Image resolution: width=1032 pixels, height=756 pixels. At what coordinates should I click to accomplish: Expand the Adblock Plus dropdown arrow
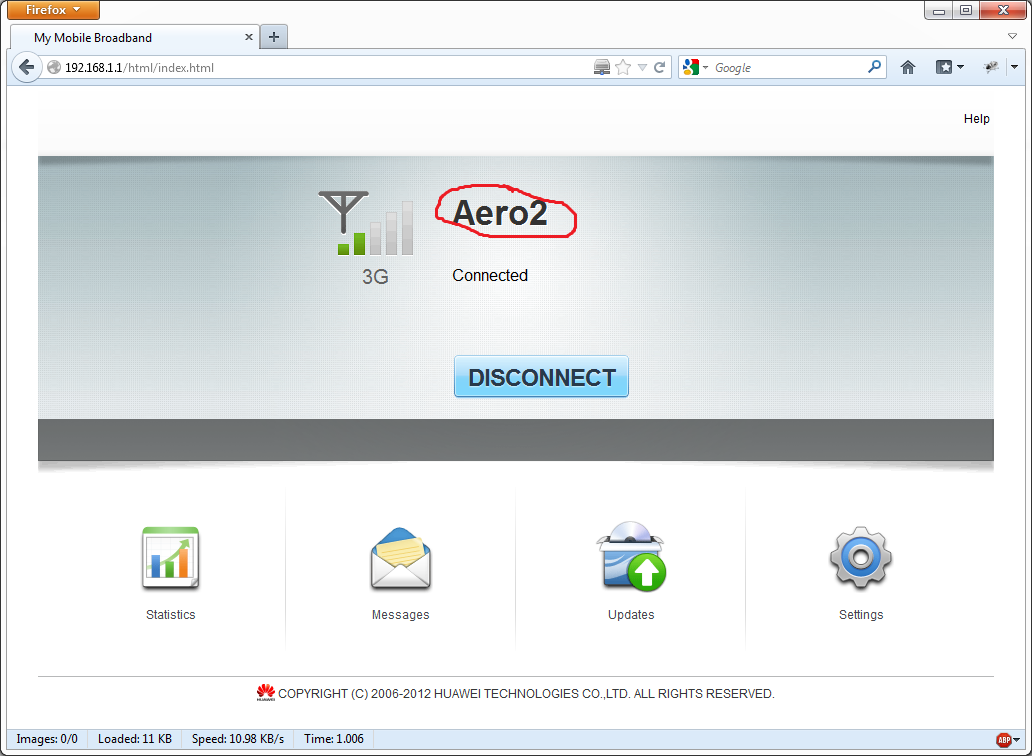[1016, 740]
